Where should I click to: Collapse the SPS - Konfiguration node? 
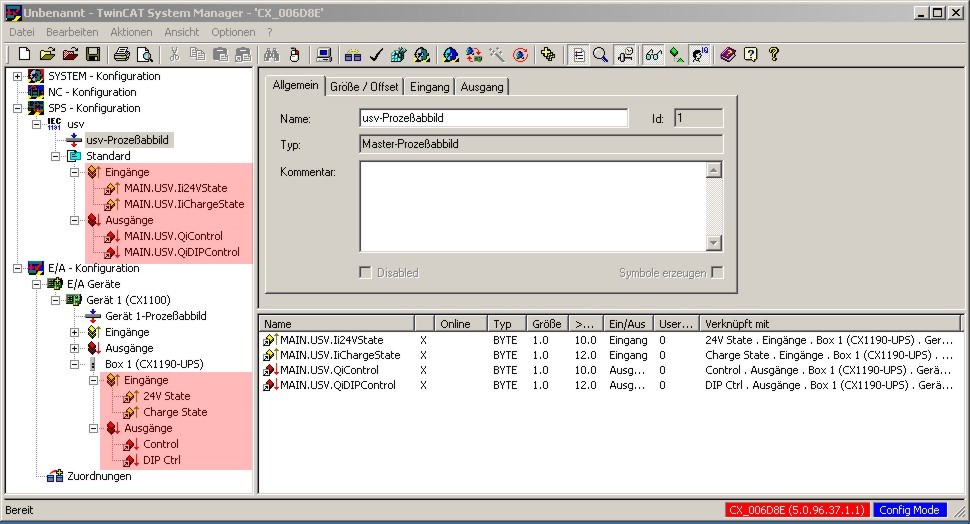[17, 108]
